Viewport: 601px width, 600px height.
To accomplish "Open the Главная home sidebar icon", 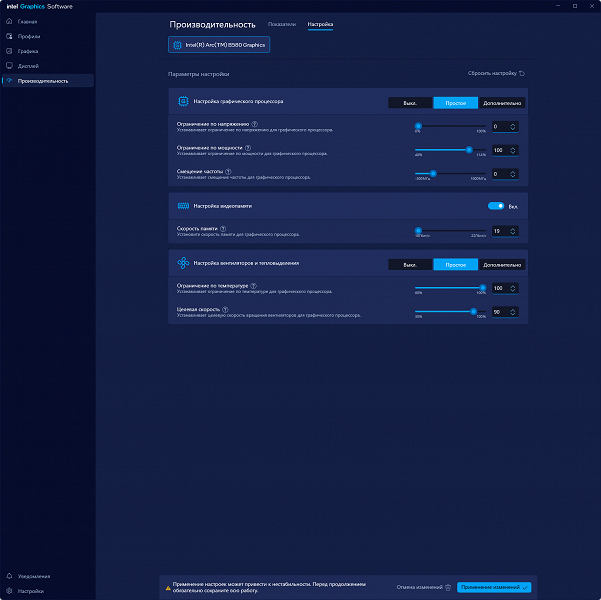I will pos(10,21).
